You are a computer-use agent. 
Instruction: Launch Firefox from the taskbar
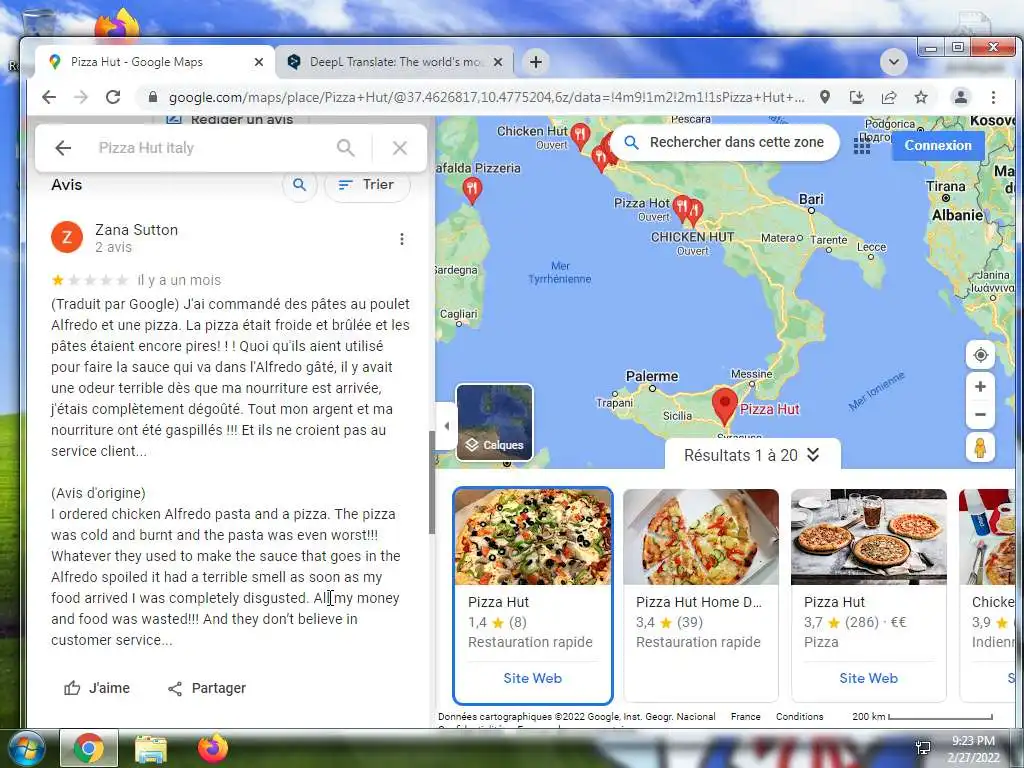pyautogui.click(x=213, y=748)
